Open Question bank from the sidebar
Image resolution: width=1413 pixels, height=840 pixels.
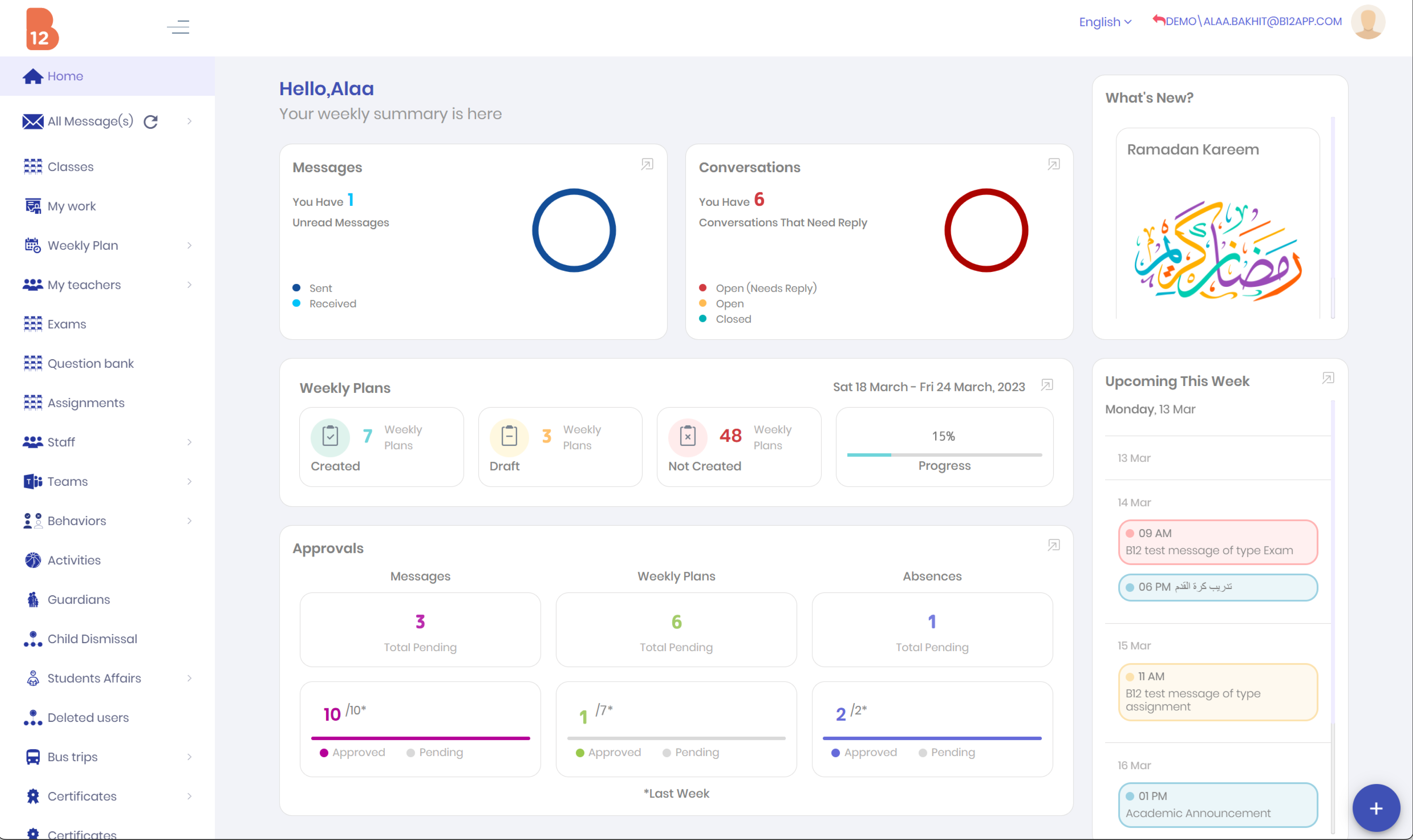point(91,363)
